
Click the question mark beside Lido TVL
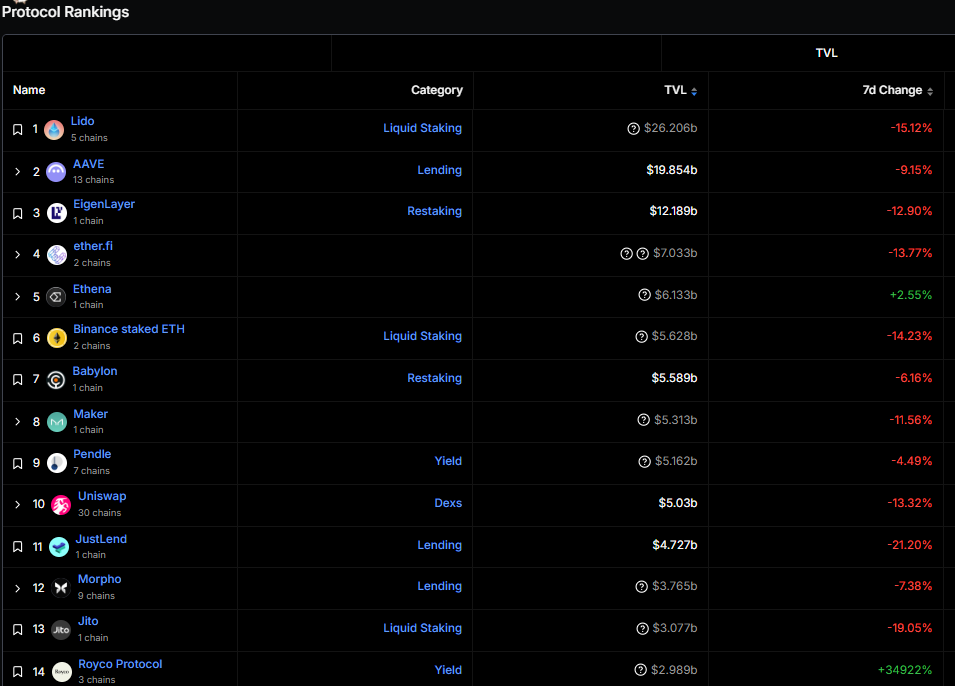(x=633, y=129)
